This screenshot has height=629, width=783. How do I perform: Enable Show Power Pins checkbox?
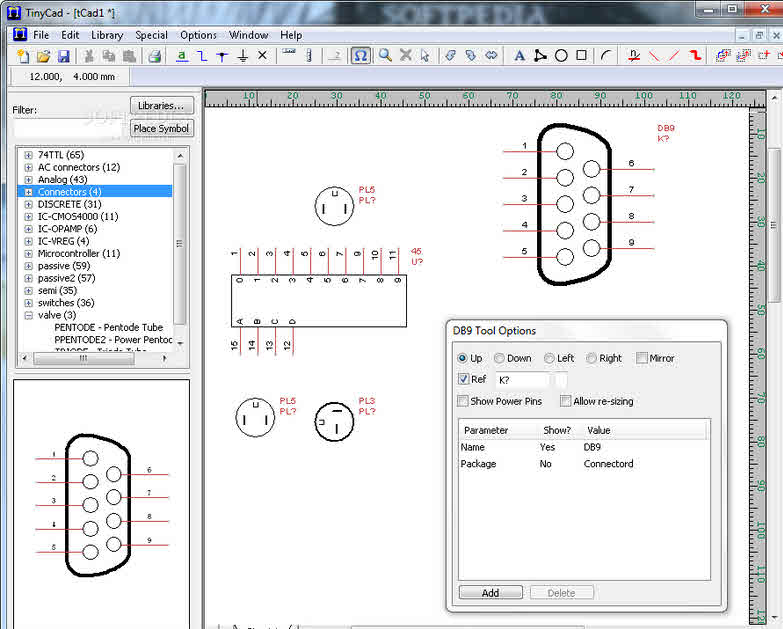click(x=463, y=401)
